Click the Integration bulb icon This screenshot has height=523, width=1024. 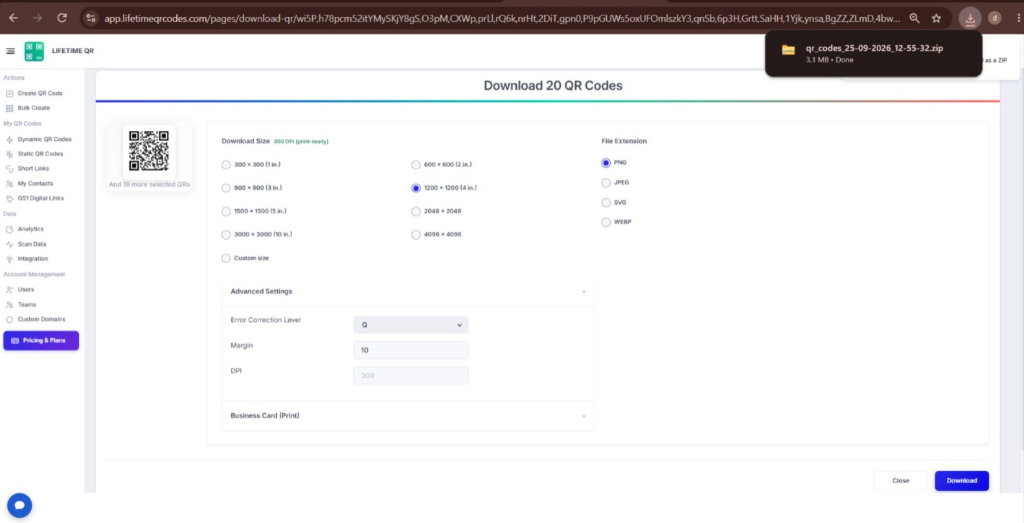click(x=9, y=259)
